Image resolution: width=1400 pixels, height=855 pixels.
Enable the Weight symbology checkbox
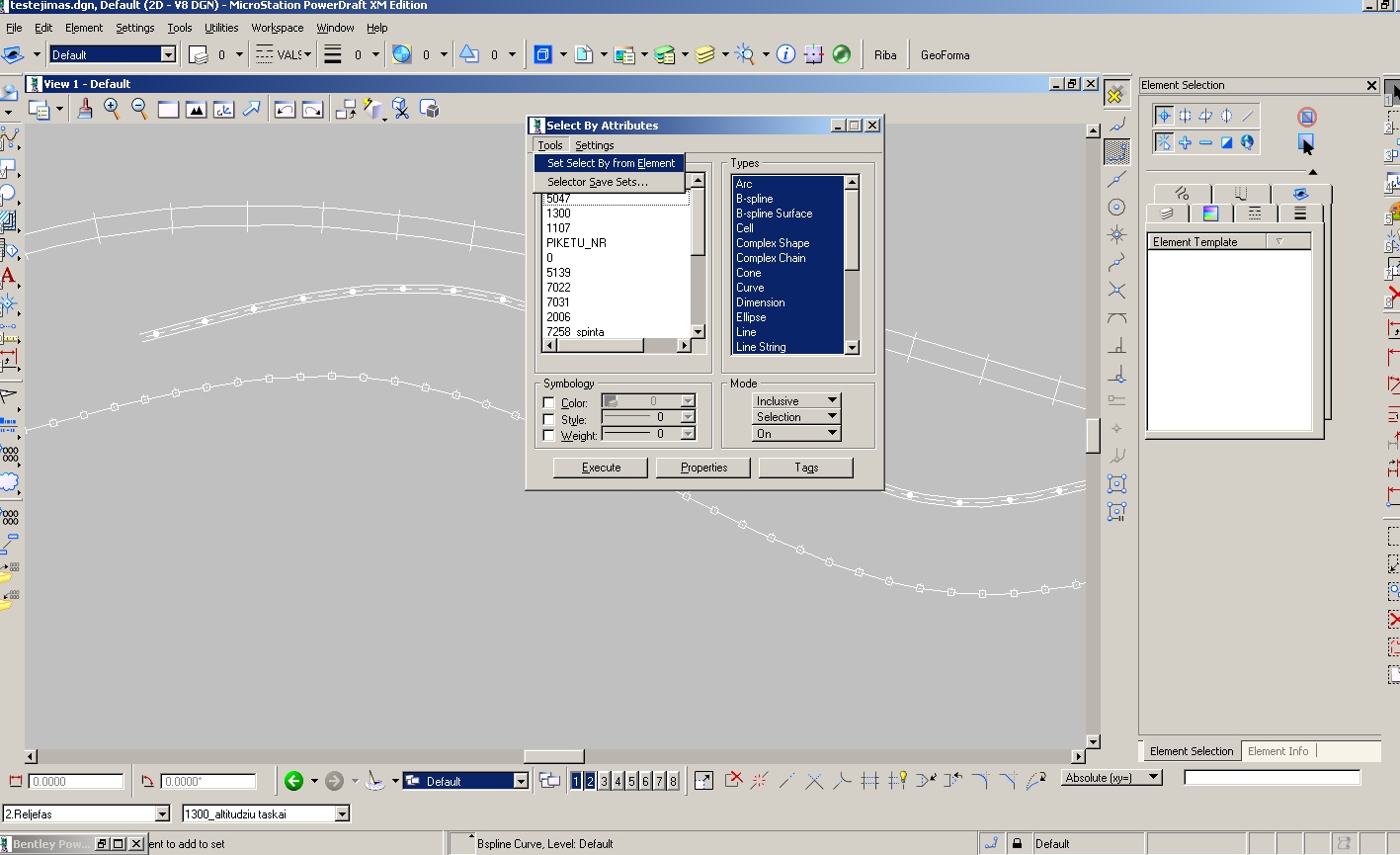coord(549,435)
